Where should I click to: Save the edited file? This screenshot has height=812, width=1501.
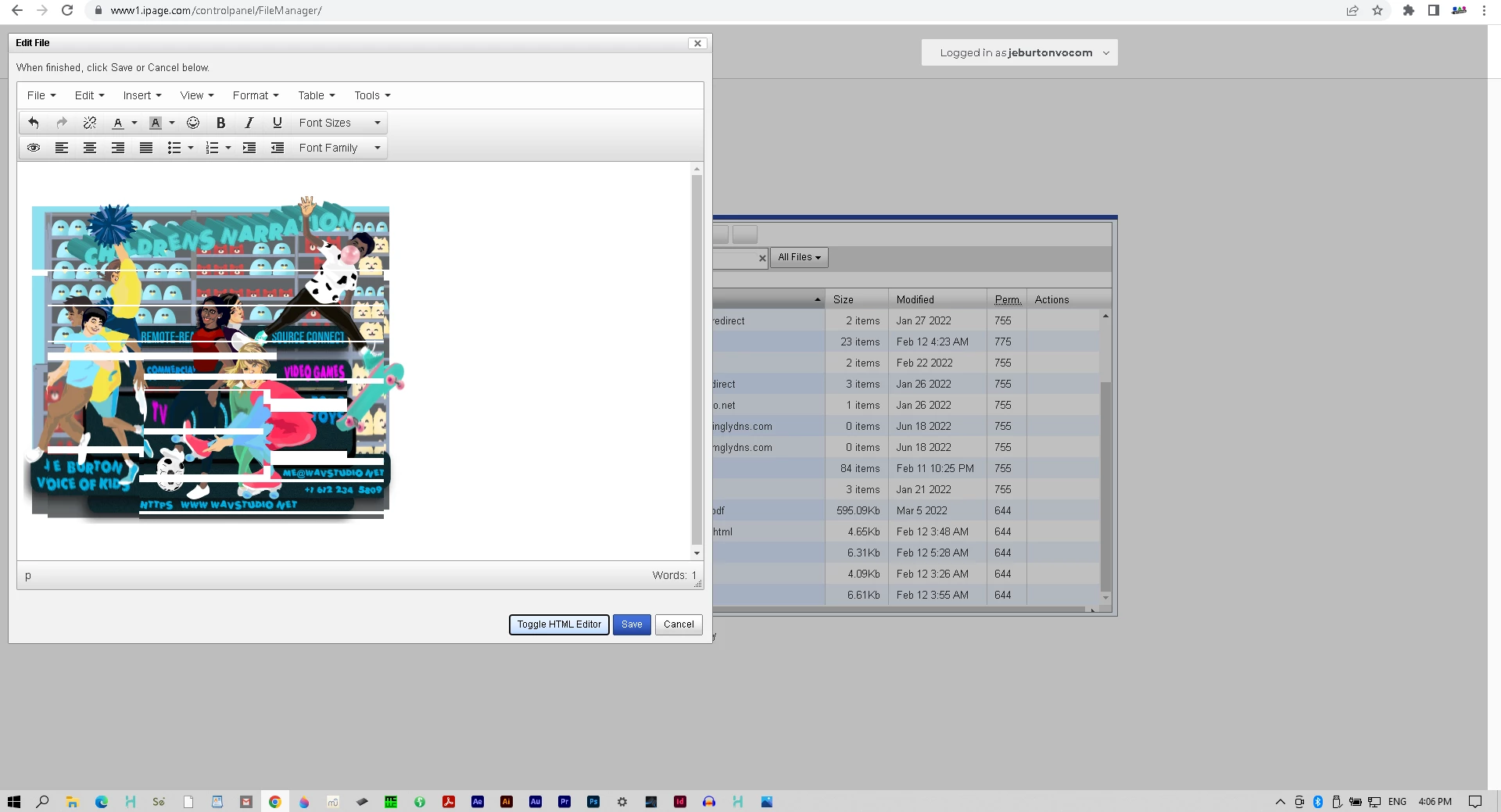tap(632, 624)
